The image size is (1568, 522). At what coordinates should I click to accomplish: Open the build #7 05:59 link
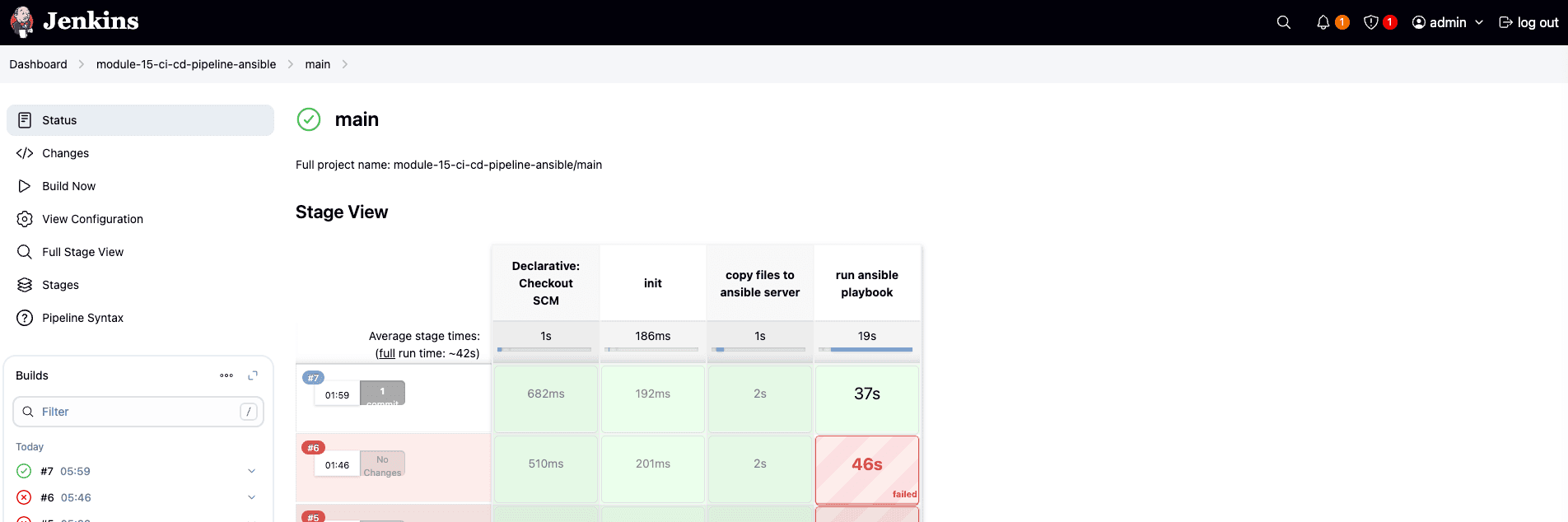tap(66, 471)
